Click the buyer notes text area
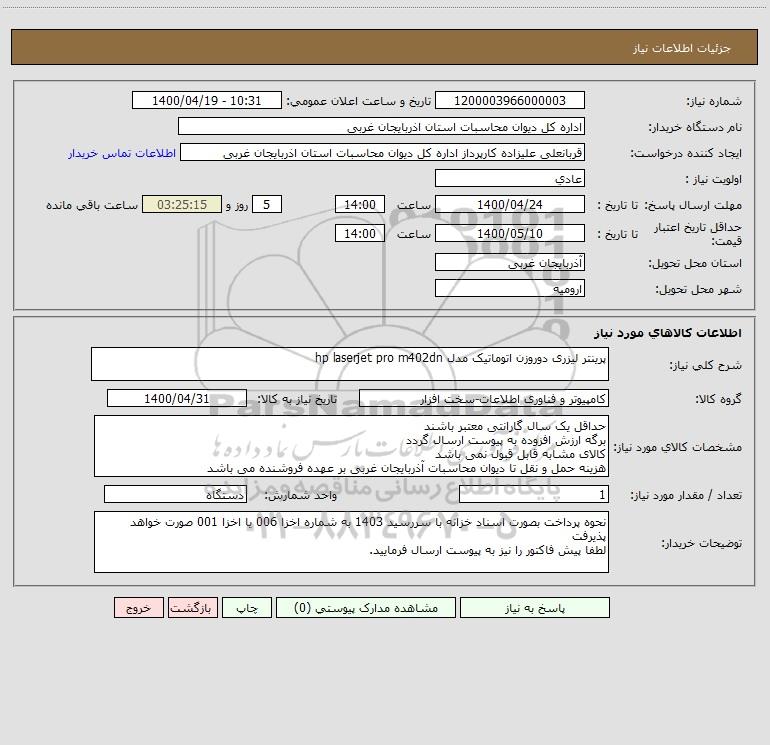770x745 pixels. [x=351, y=542]
